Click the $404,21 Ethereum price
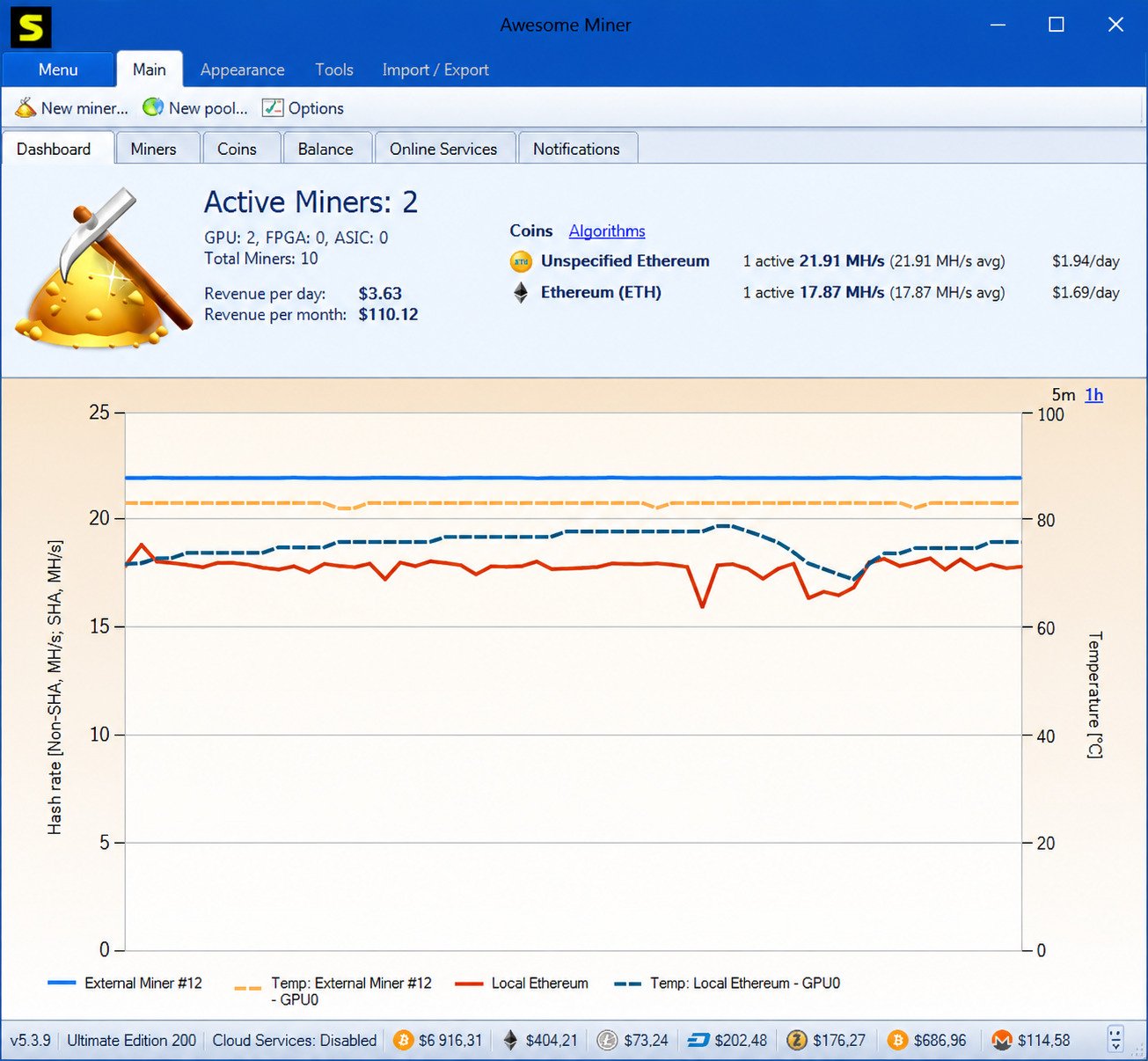The width and height of the screenshot is (1148, 1061). pyautogui.click(x=552, y=1040)
